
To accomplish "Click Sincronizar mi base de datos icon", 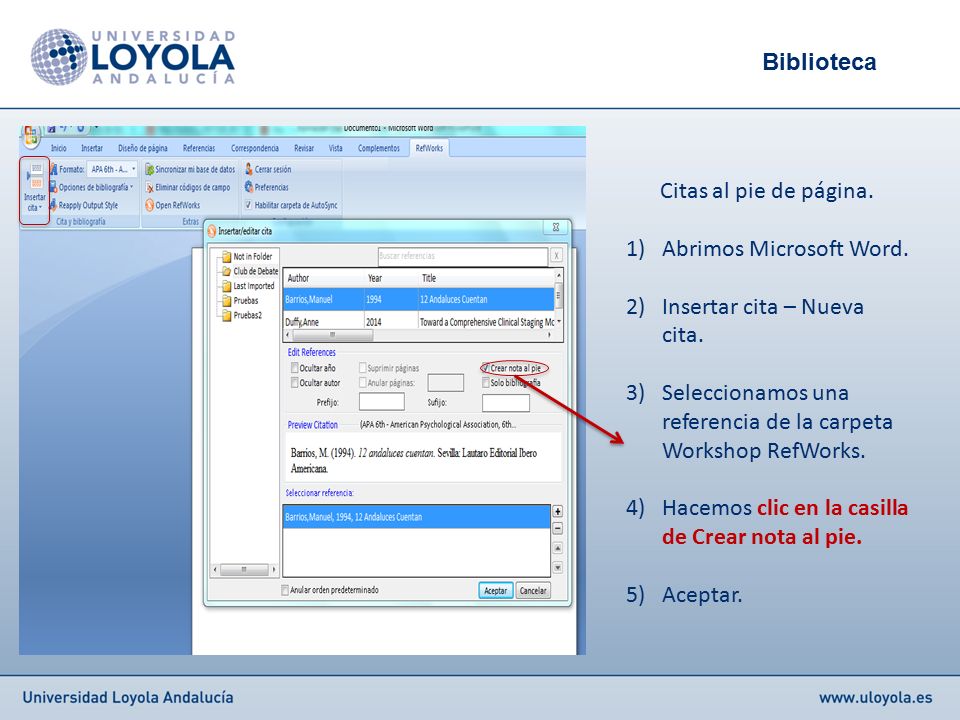I will point(149,170).
